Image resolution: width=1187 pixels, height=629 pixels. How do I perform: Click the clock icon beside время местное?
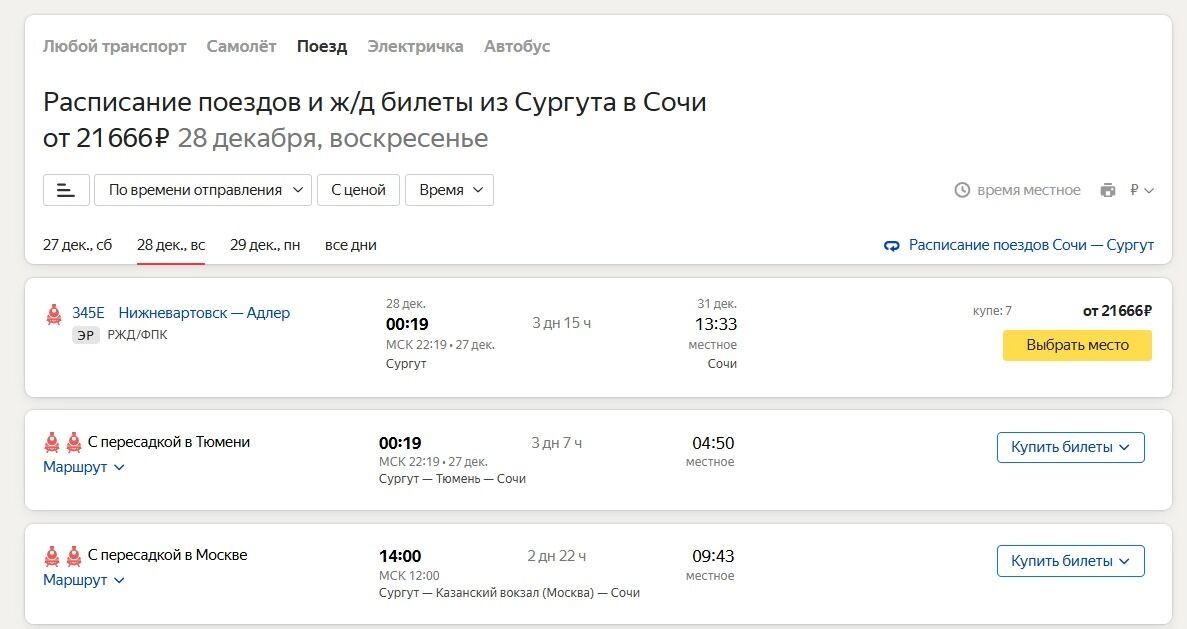[962, 190]
